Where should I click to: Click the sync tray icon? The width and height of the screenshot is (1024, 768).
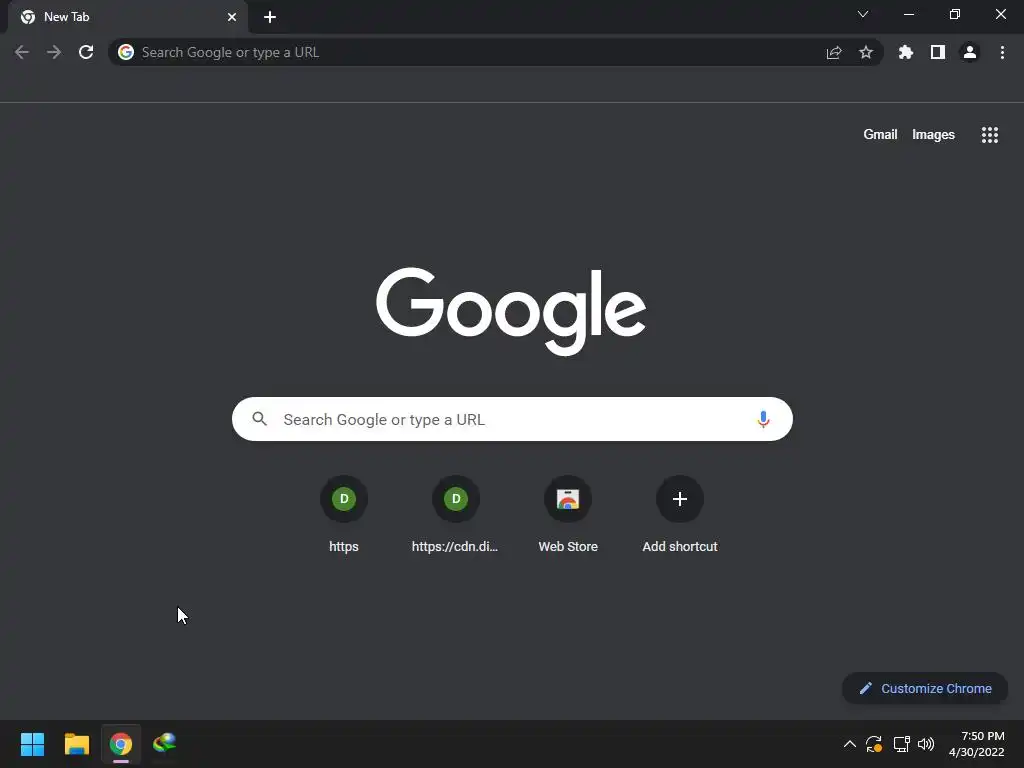pyautogui.click(x=874, y=744)
